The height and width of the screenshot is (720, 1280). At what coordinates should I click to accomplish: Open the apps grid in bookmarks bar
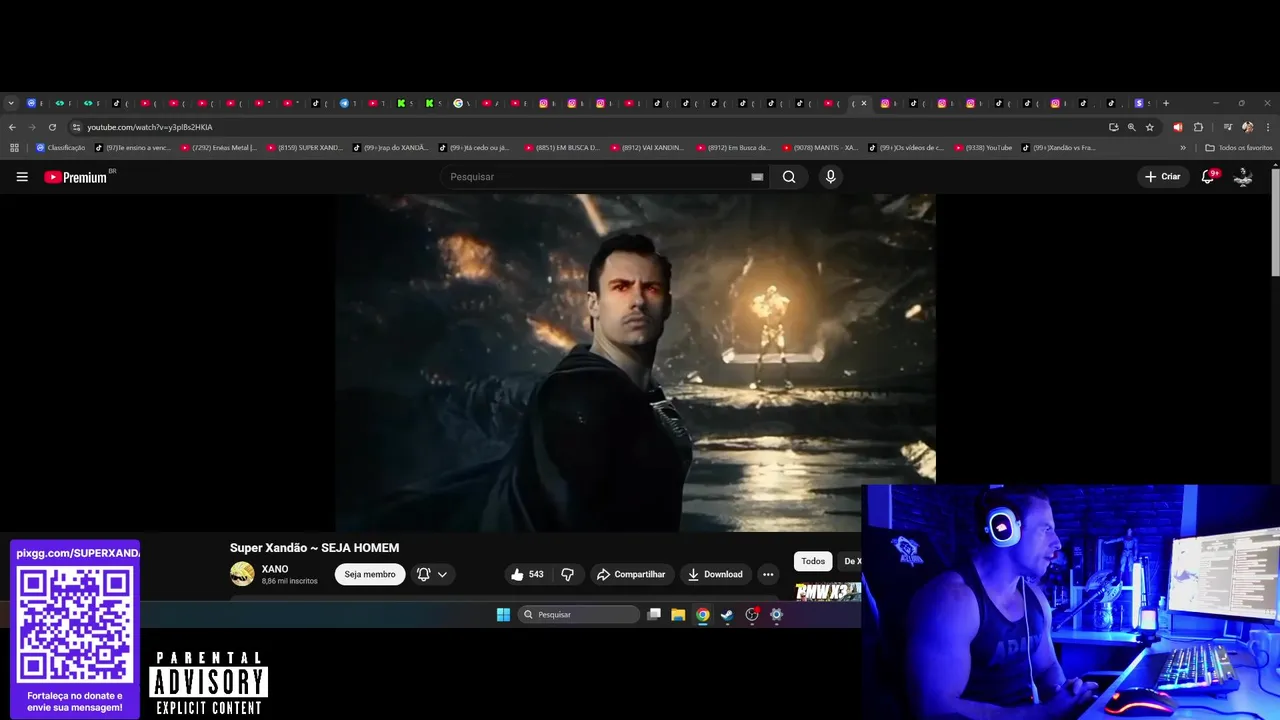(x=14, y=148)
